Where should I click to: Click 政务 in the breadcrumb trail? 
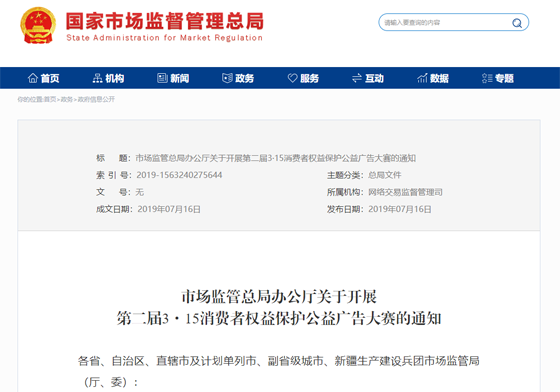click(67, 99)
